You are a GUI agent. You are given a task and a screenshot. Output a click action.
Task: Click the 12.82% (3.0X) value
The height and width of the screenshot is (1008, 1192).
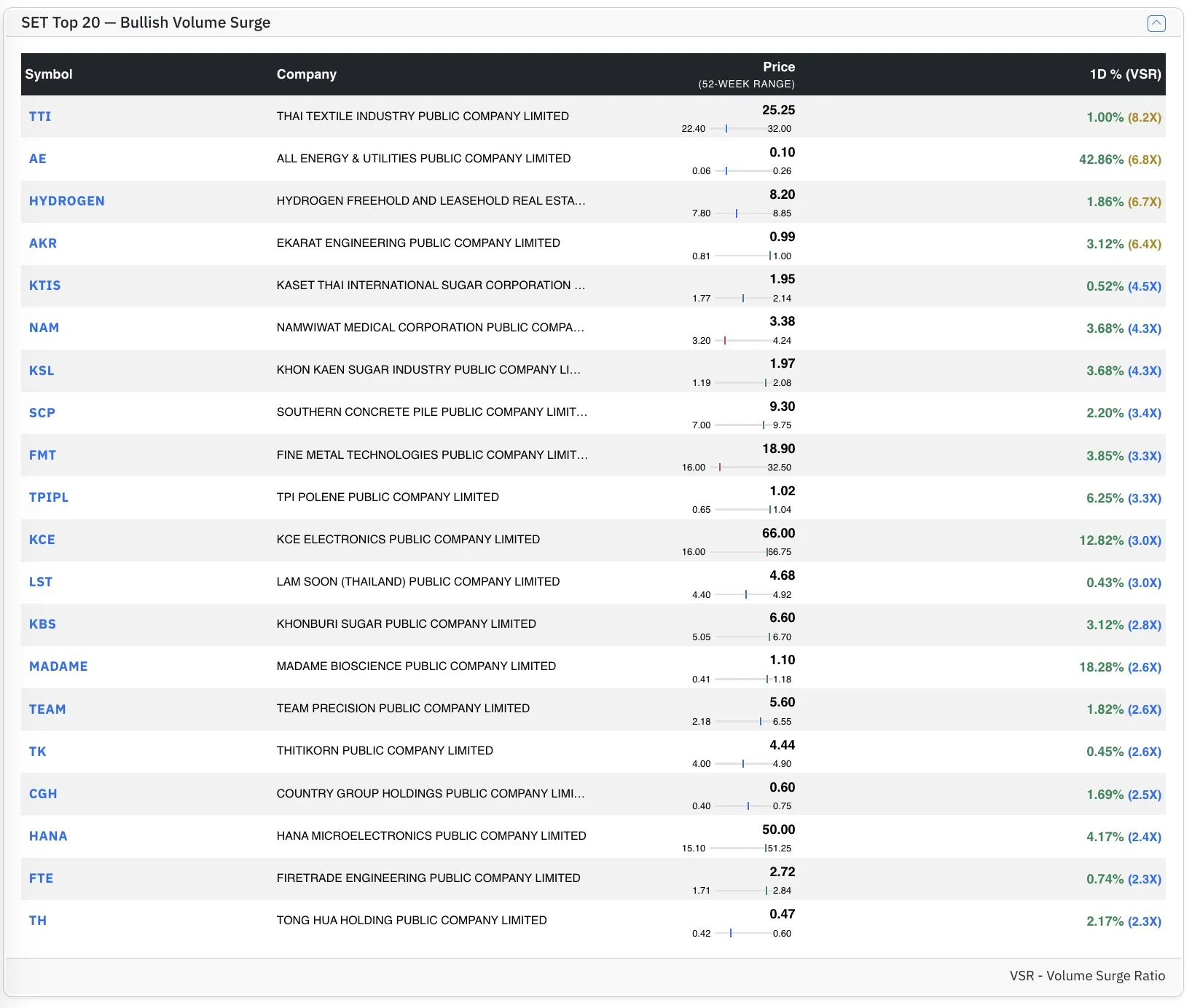(x=1120, y=540)
